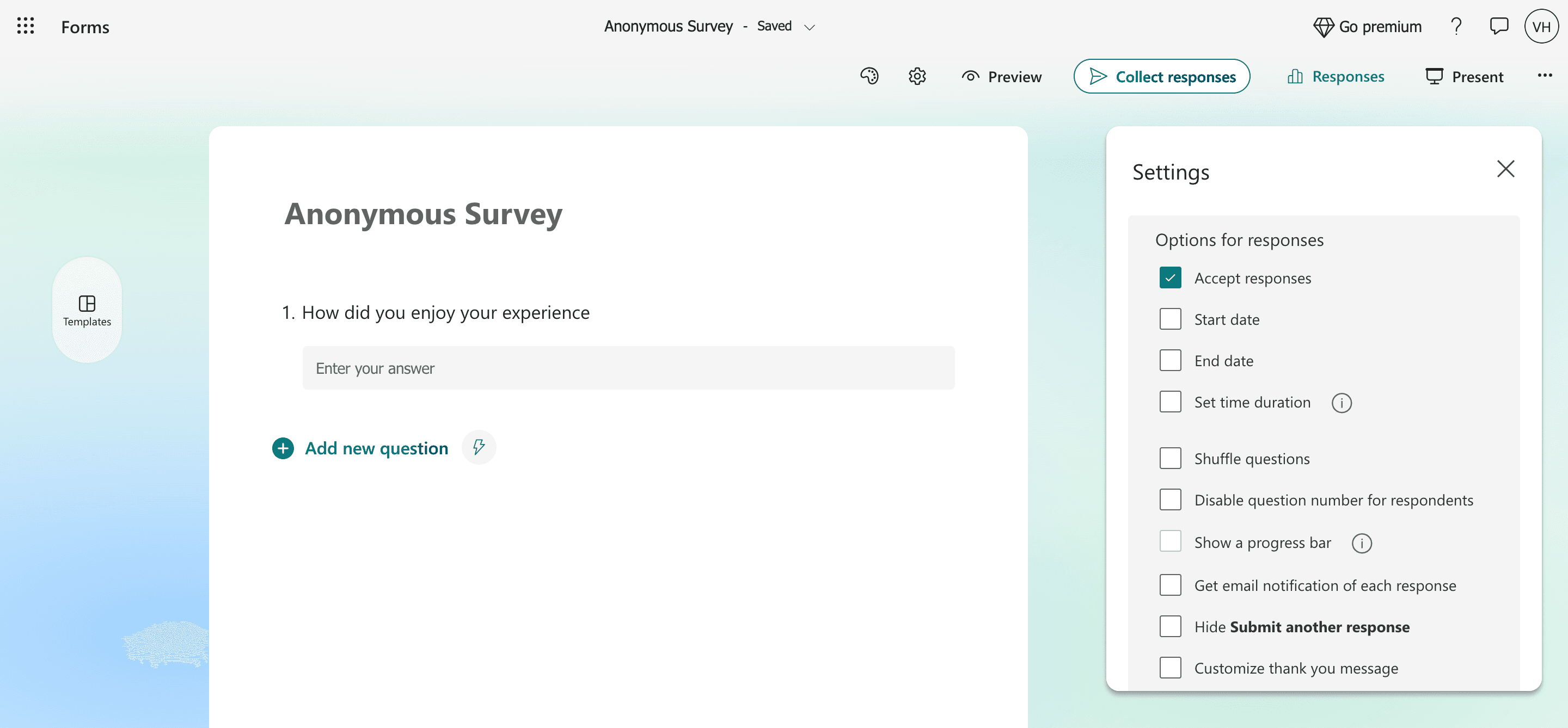Click the Options for responses heading
1568x728 pixels.
click(1239, 240)
